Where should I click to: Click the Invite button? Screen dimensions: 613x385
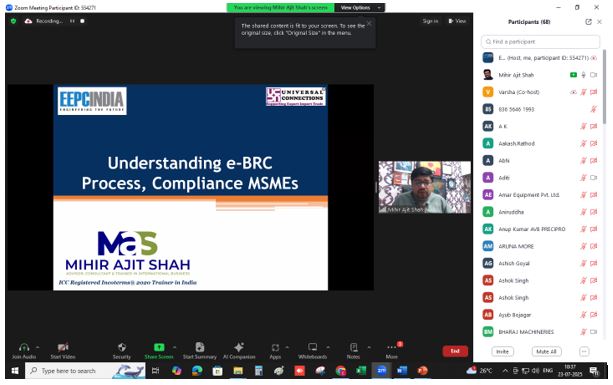pyautogui.click(x=502, y=351)
